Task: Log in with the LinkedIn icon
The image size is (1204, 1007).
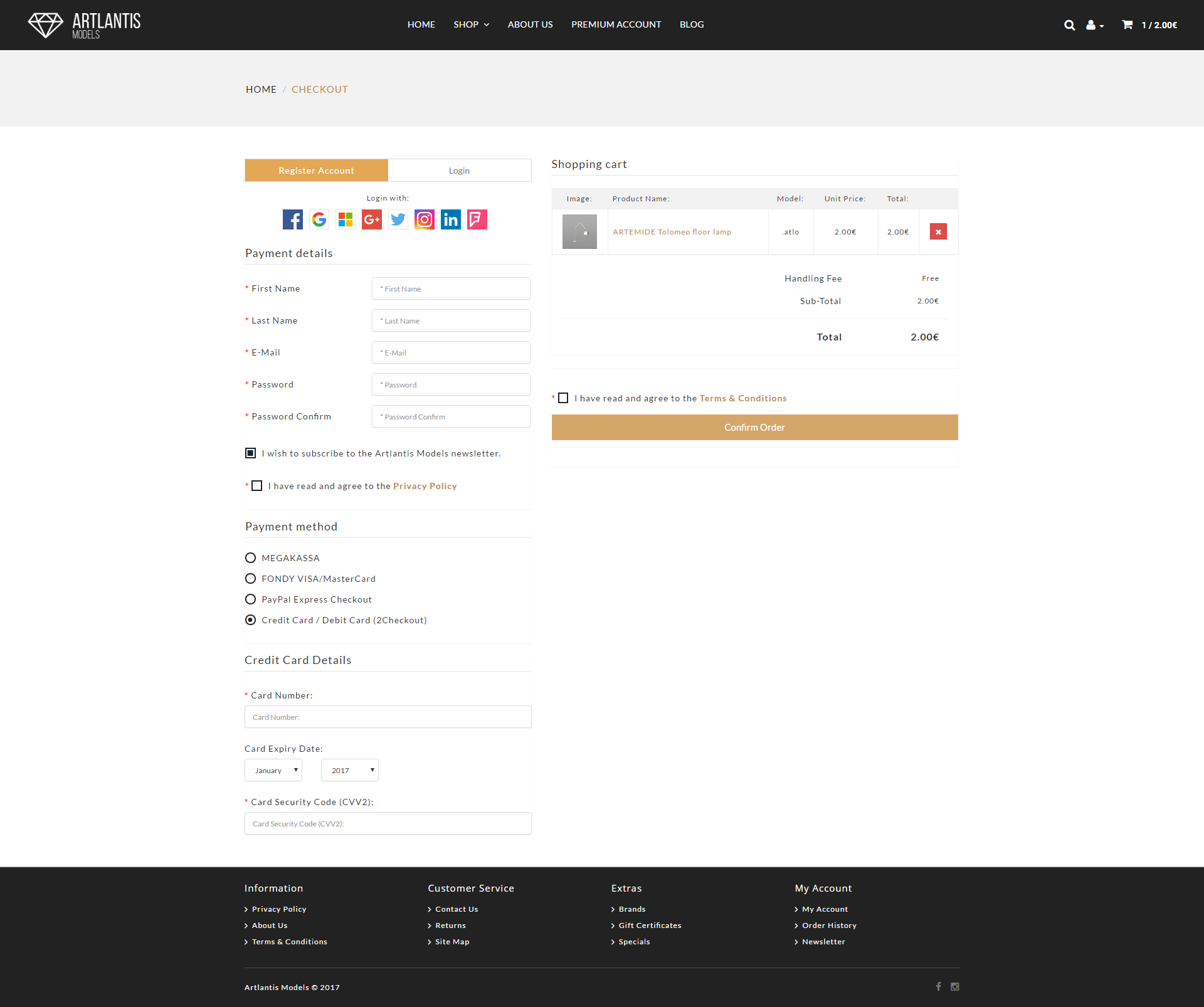Action: tap(451, 219)
